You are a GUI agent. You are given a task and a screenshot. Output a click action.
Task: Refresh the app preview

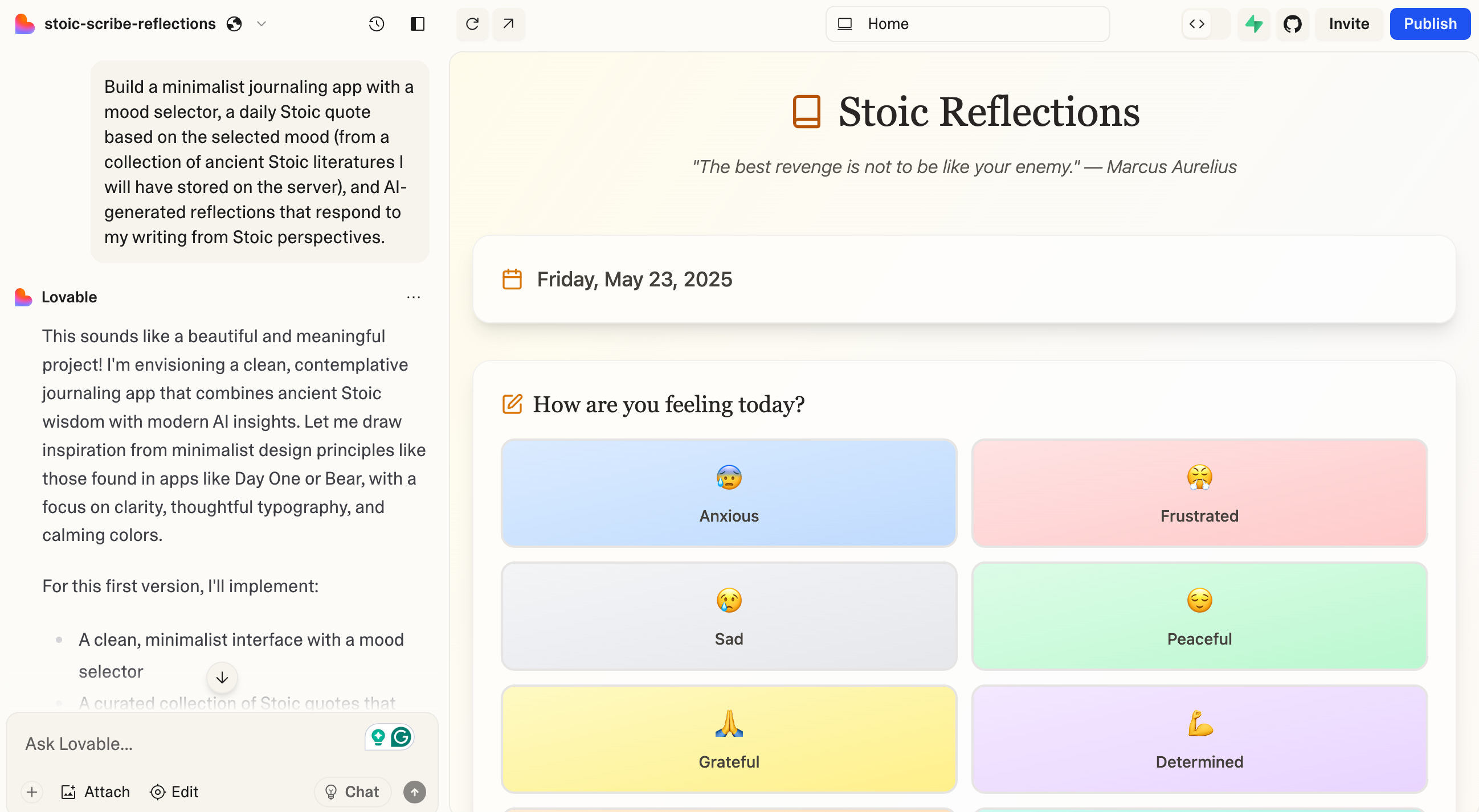pos(472,23)
